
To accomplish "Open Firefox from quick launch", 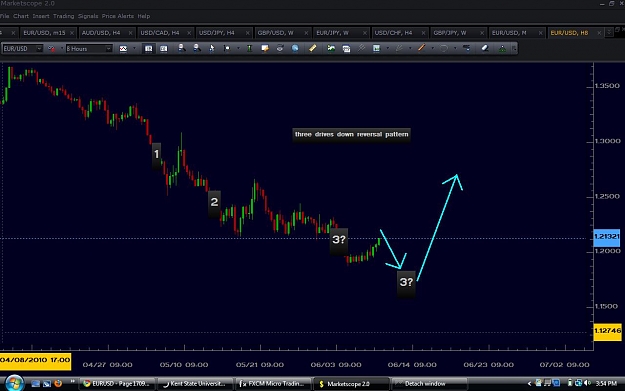I will tap(58, 383).
